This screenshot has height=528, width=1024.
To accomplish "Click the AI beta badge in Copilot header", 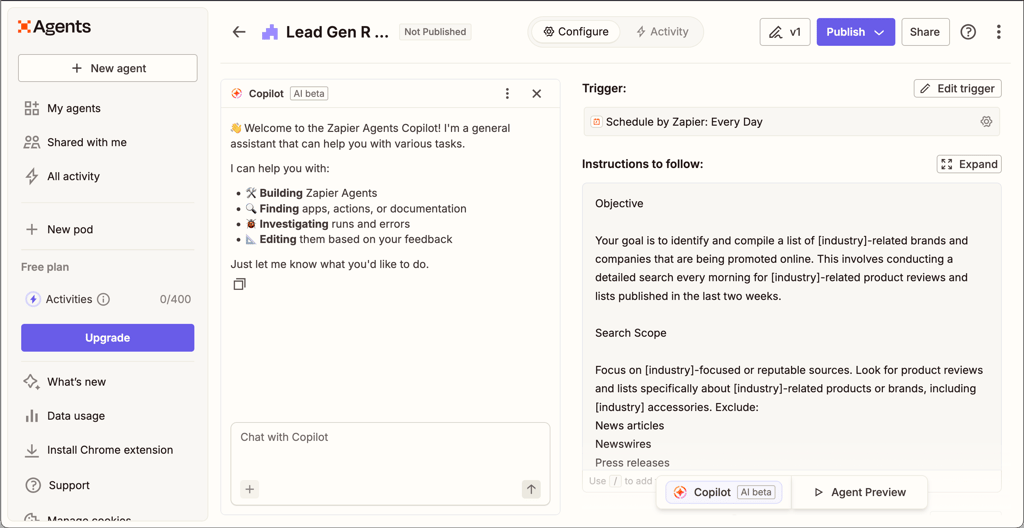I will (309, 93).
